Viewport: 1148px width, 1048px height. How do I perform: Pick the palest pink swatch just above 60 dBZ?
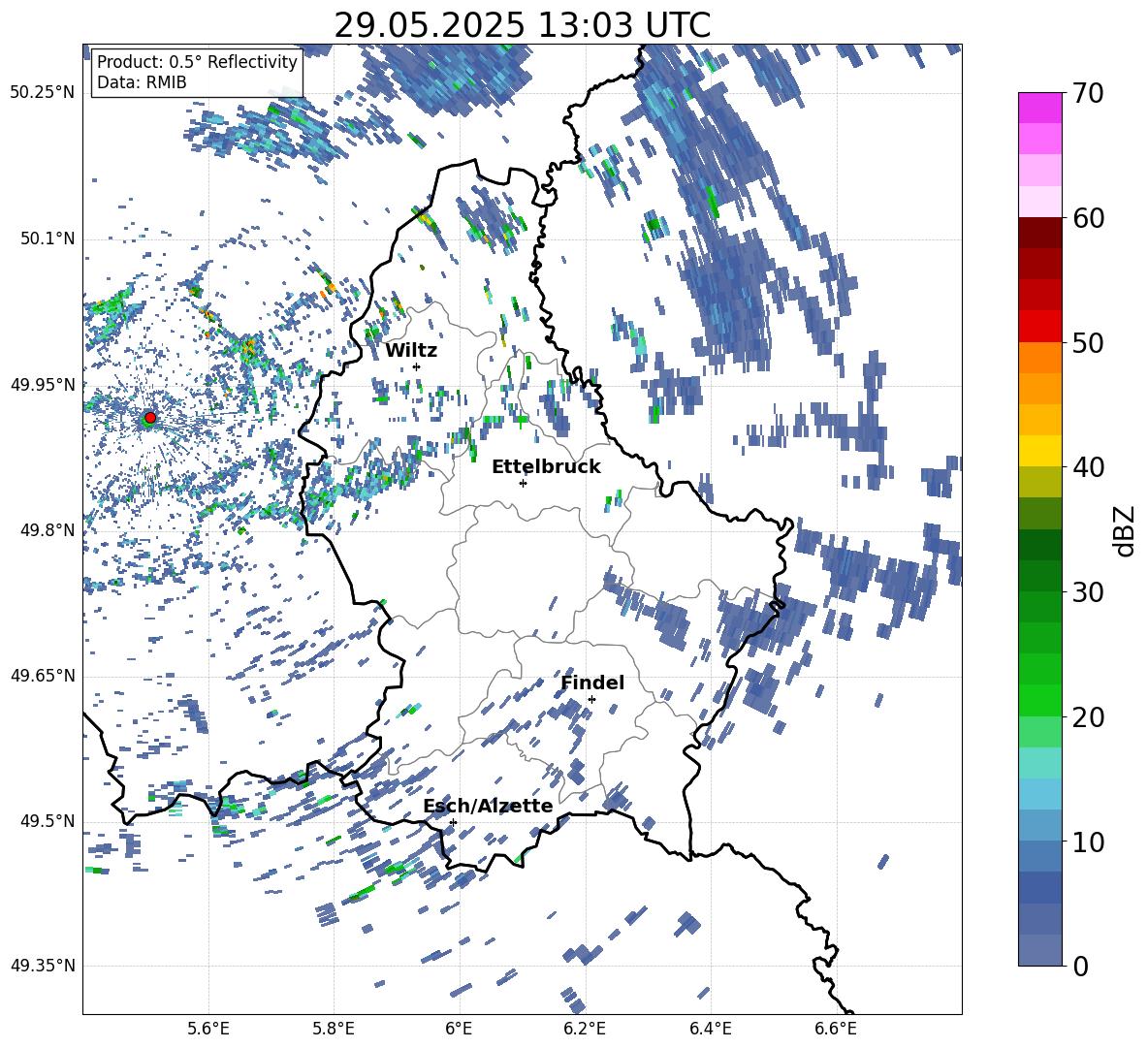click(1039, 202)
